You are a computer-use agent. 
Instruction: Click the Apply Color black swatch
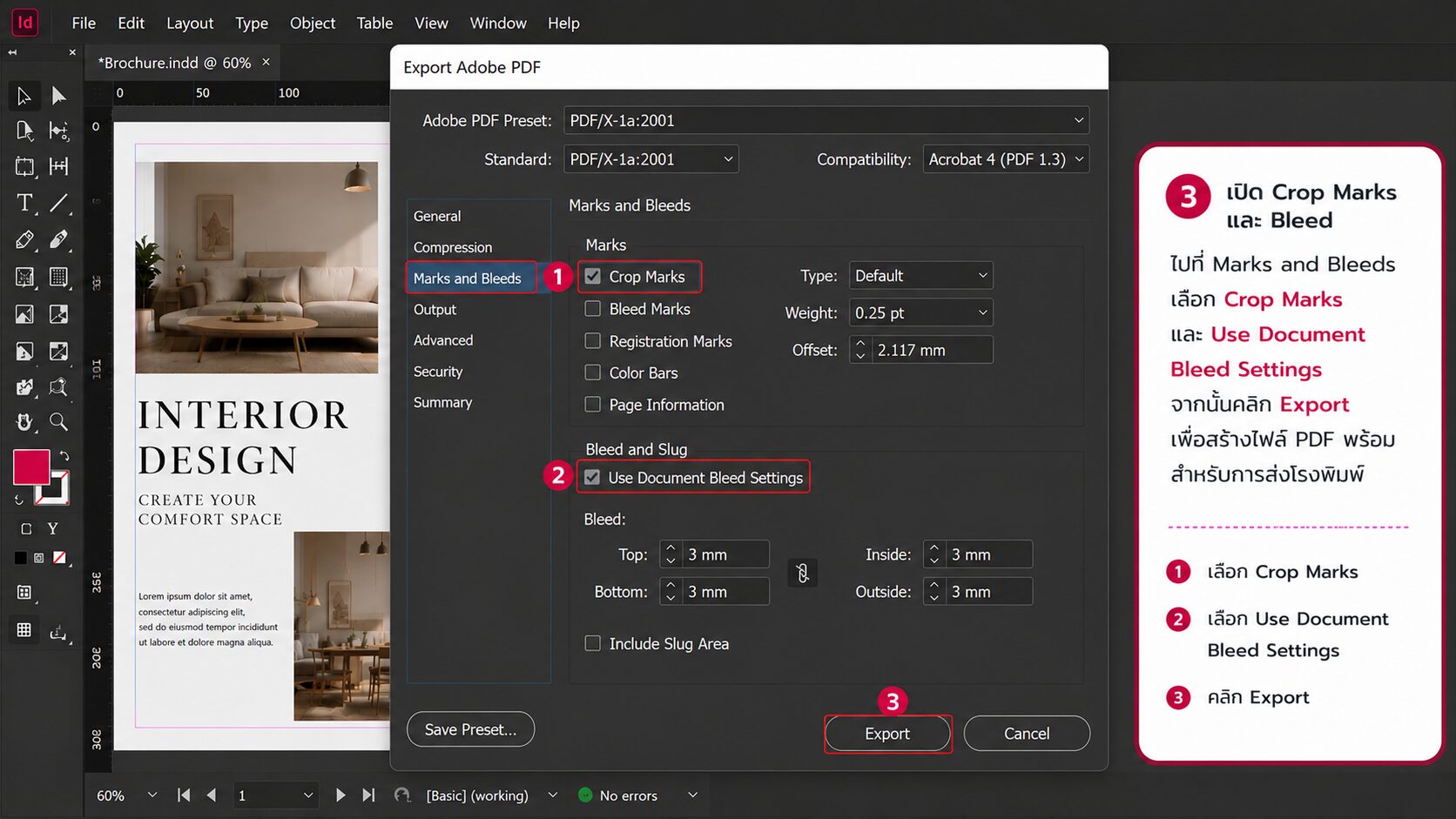[20, 558]
